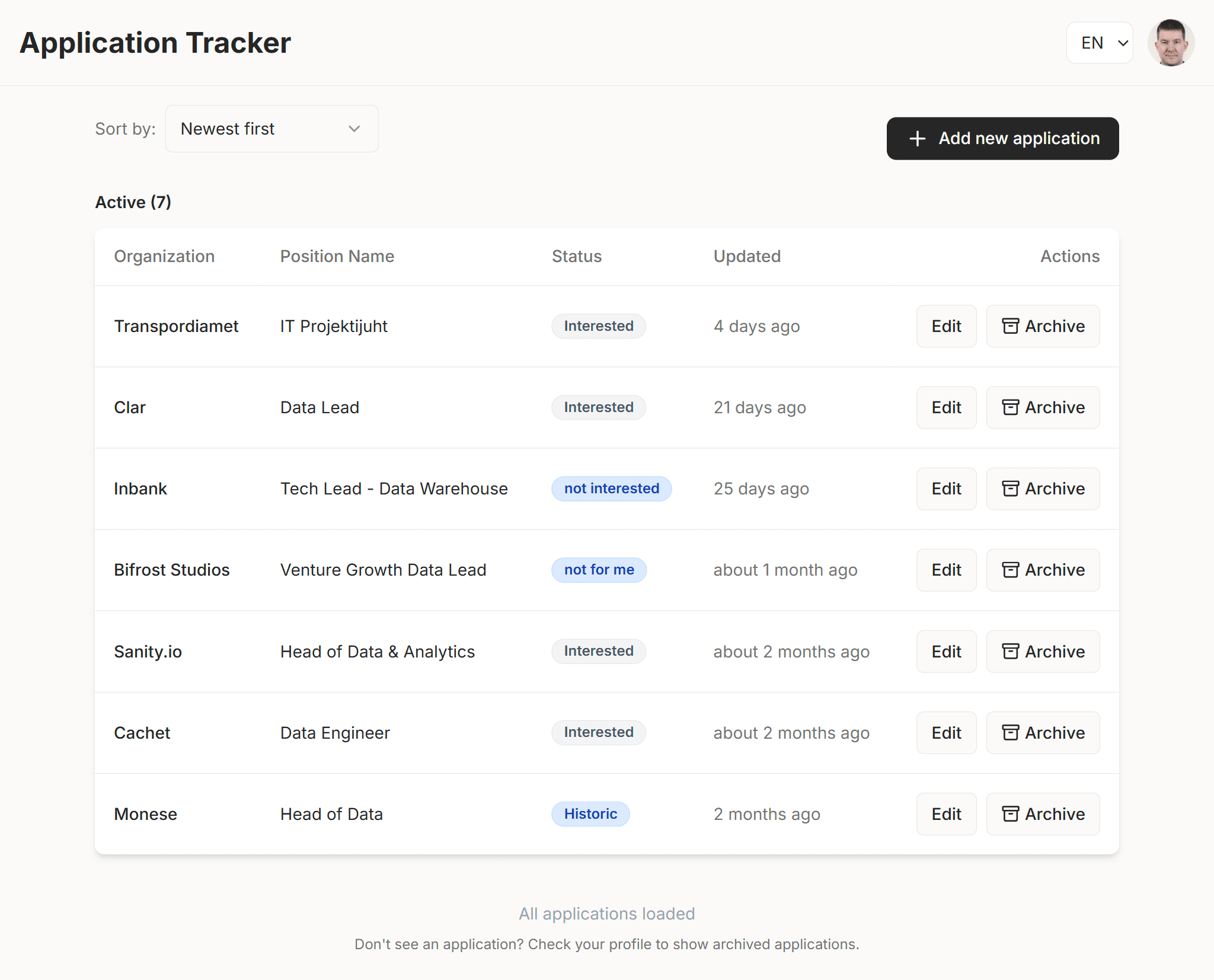This screenshot has width=1214, height=980.
Task: Click the not interested badge on Inbank row
Action: (611, 489)
